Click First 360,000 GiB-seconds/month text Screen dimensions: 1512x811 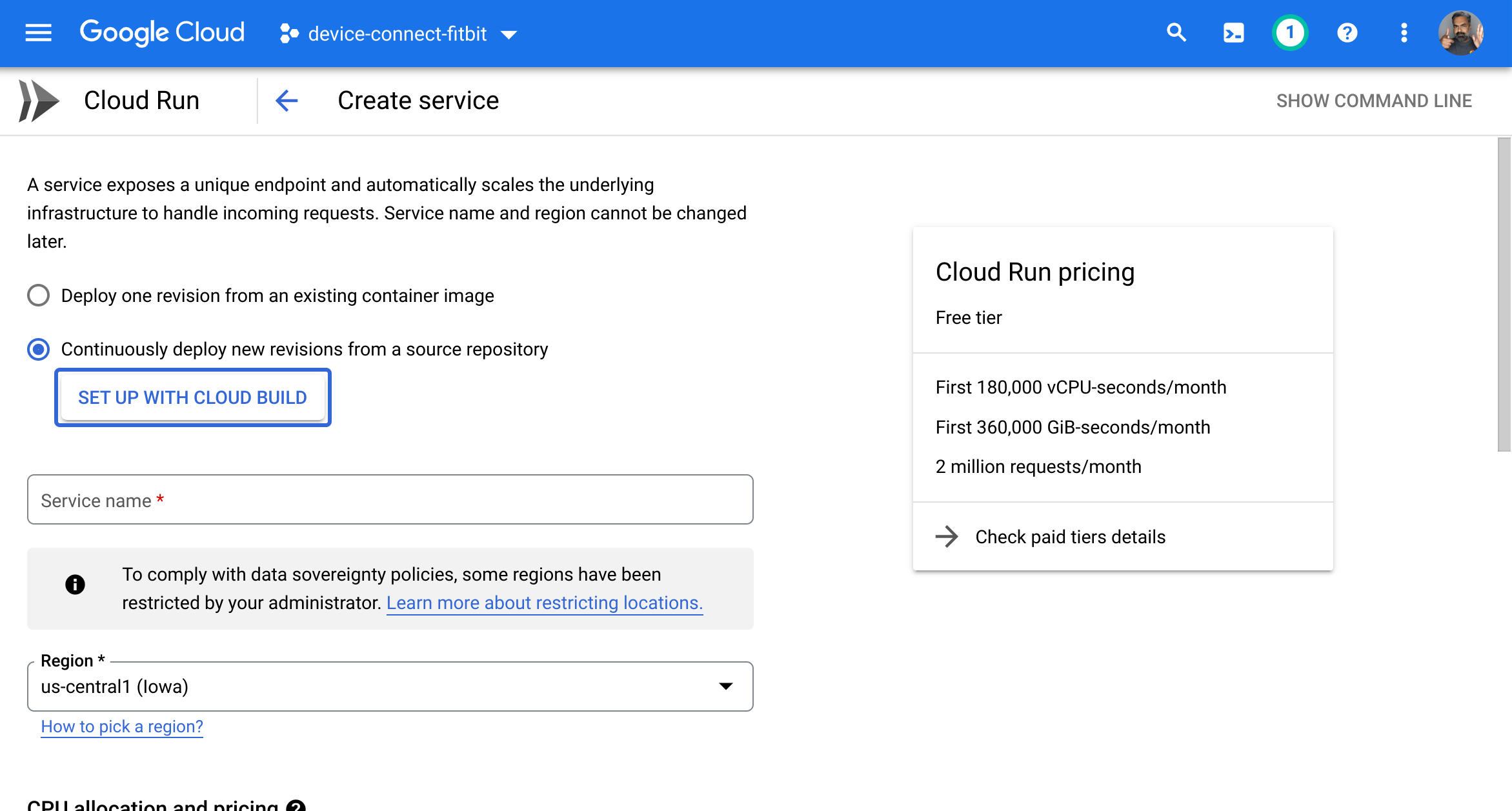pos(1073,427)
